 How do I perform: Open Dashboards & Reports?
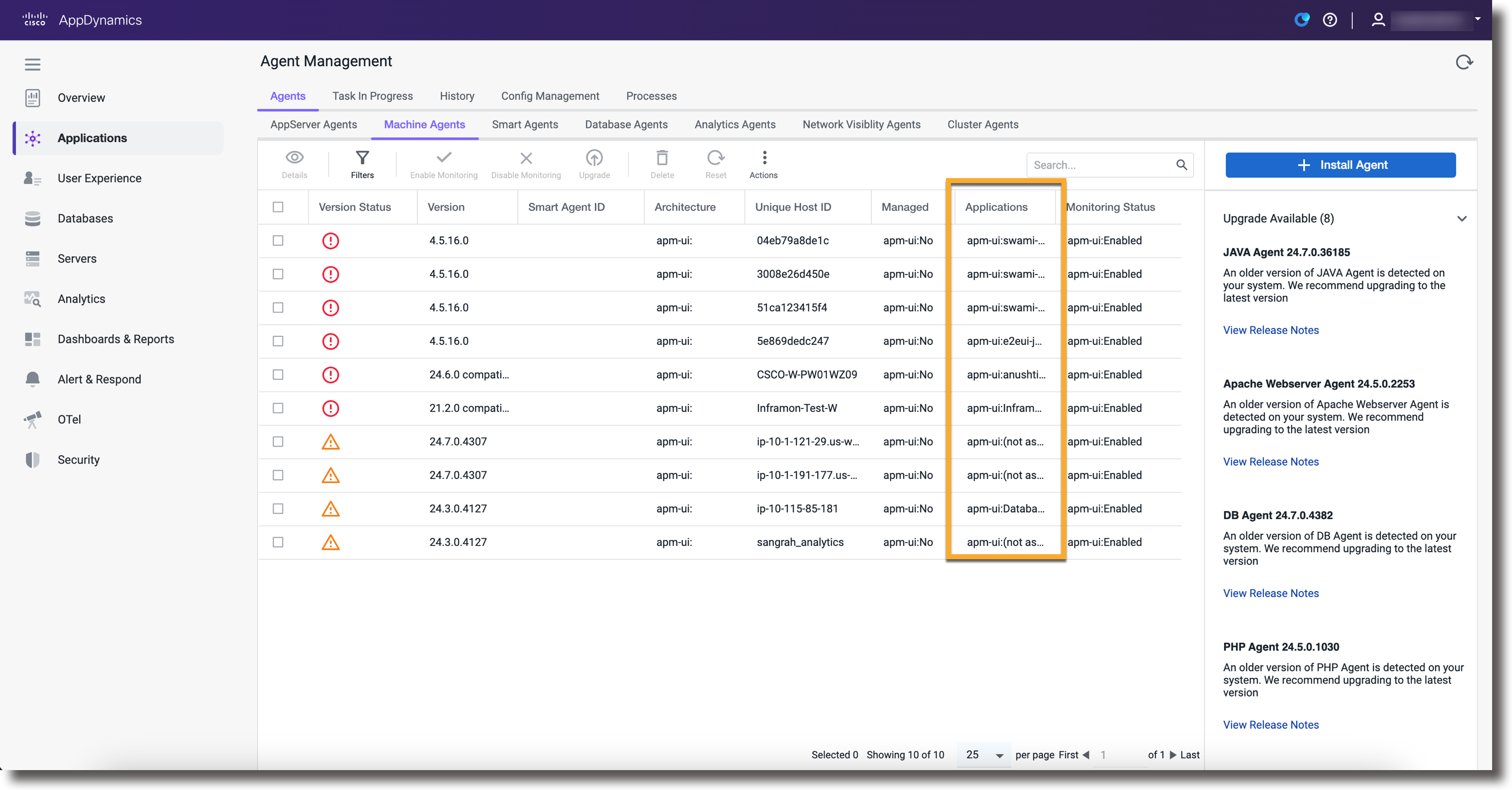(115, 339)
